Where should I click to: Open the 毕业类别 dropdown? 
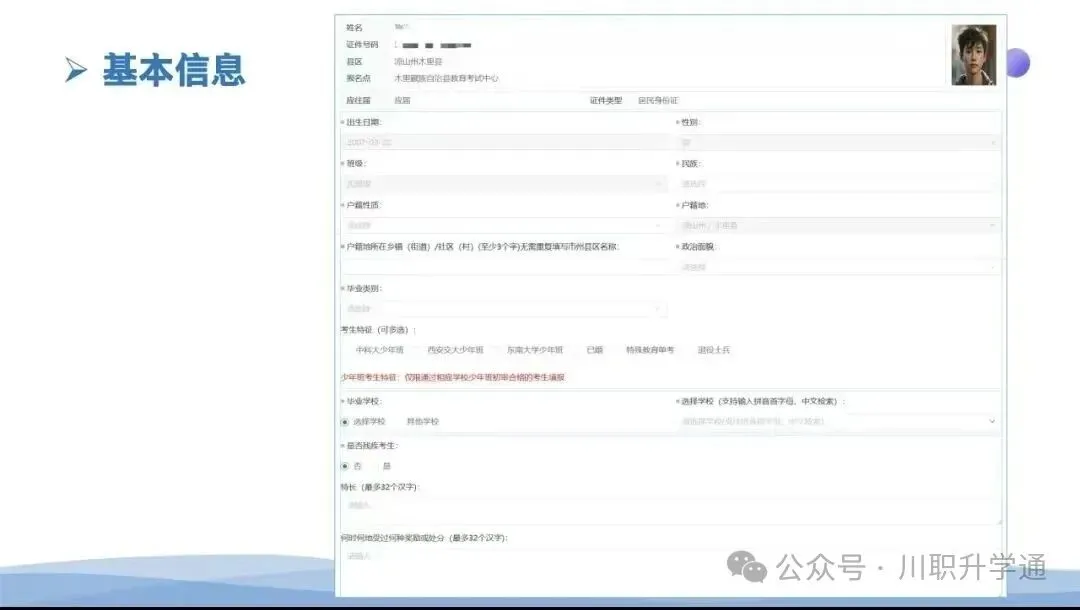(x=504, y=308)
